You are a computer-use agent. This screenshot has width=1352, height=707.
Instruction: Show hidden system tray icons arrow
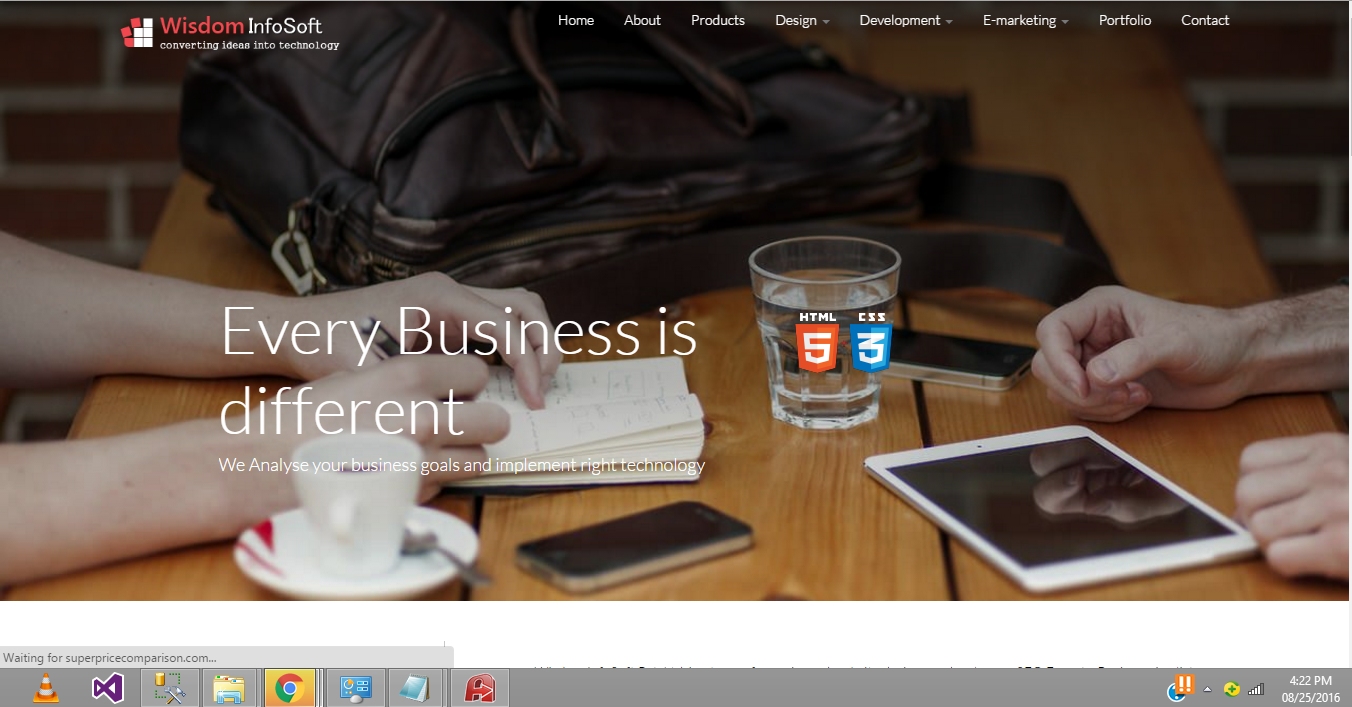(x=1207, y=689)
